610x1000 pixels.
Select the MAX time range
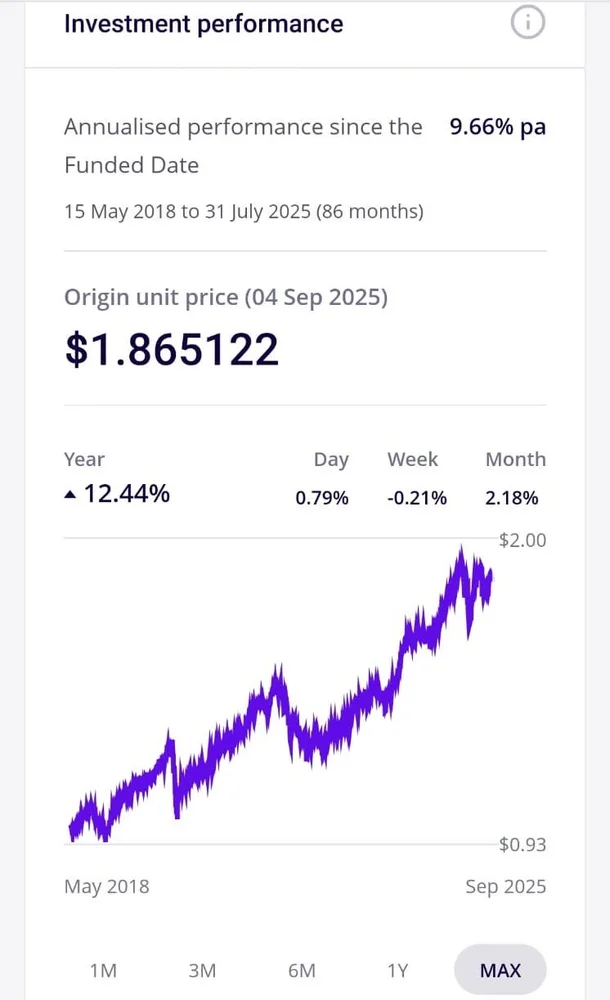click(500, 970)
